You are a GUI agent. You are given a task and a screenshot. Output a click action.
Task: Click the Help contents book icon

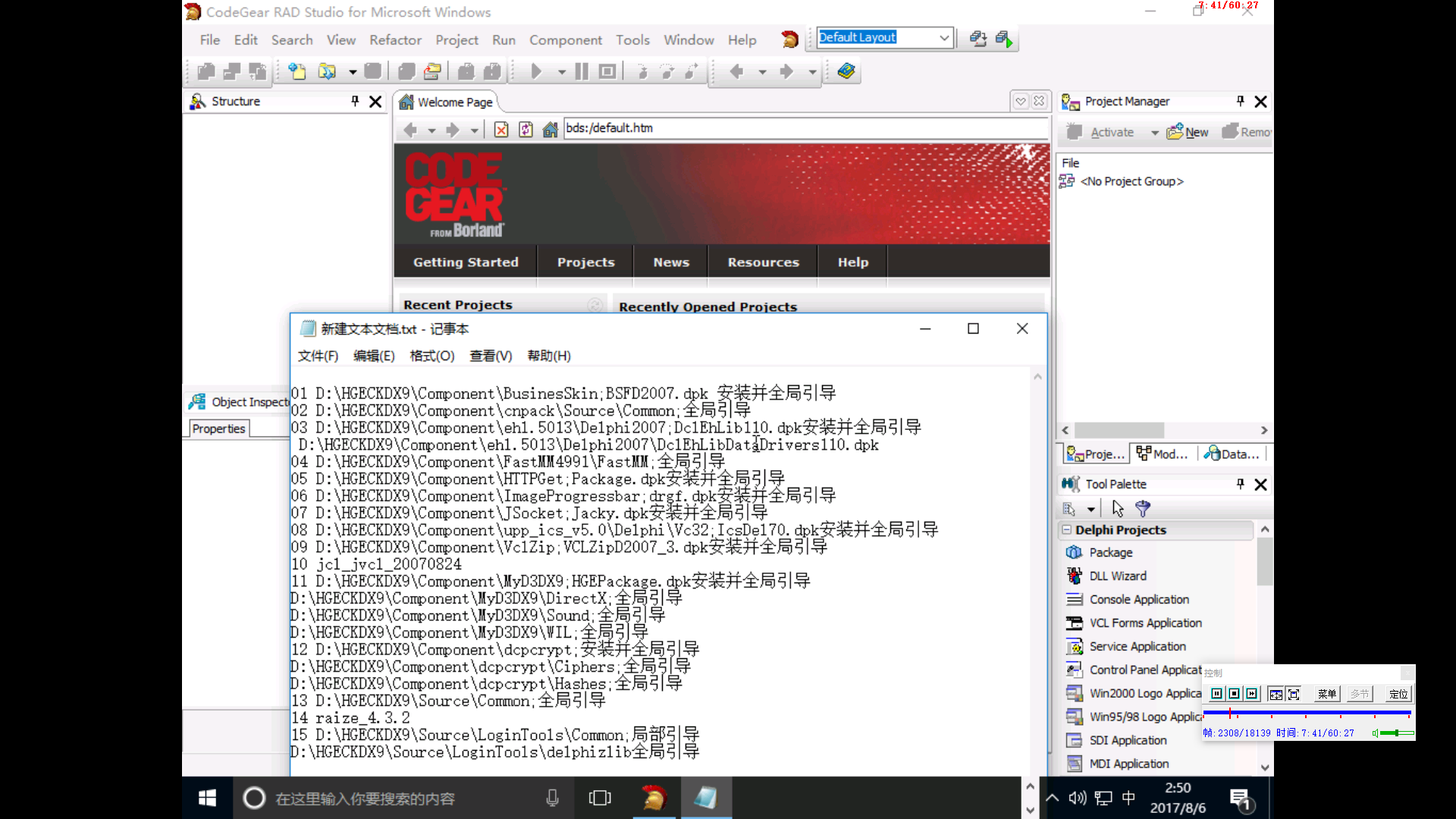(x=846, y=71)
